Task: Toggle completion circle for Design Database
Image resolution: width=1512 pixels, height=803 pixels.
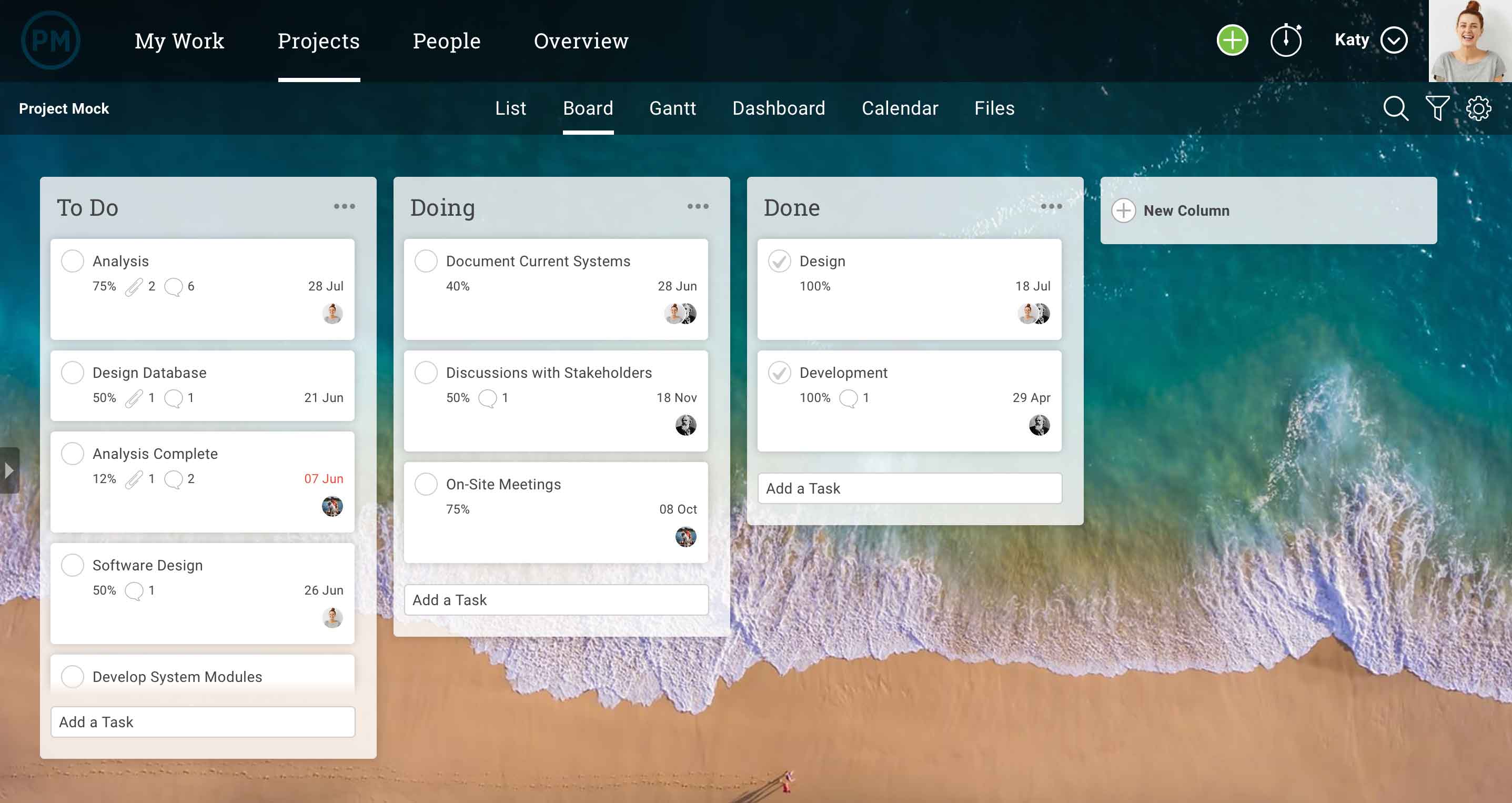Action: coord(73,372)
